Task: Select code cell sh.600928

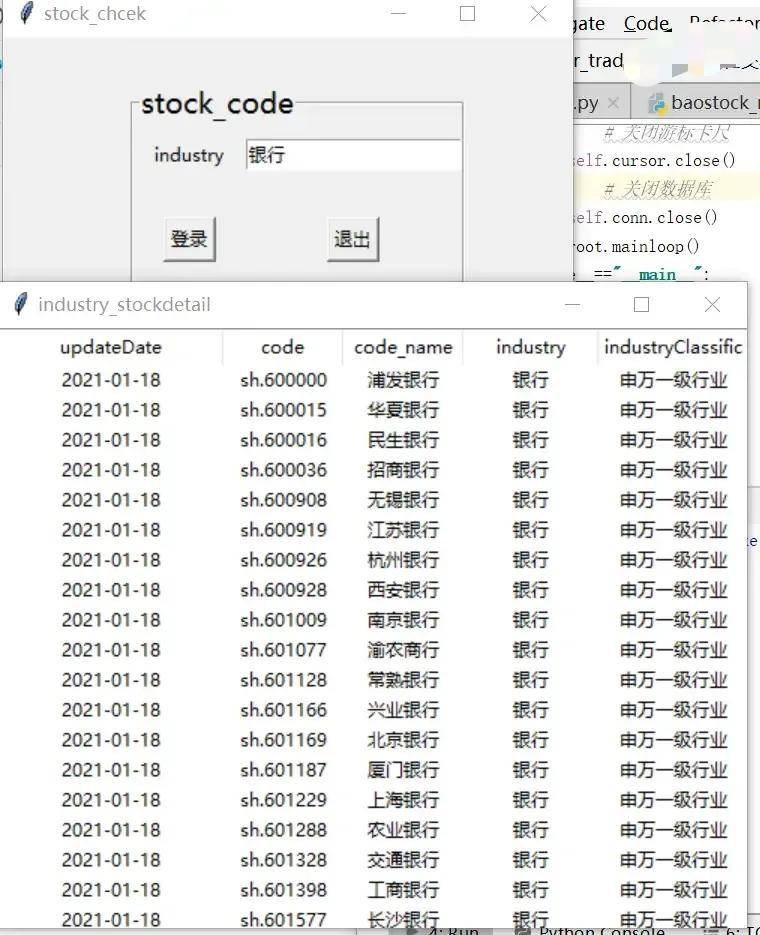Action: pos(283,590)
